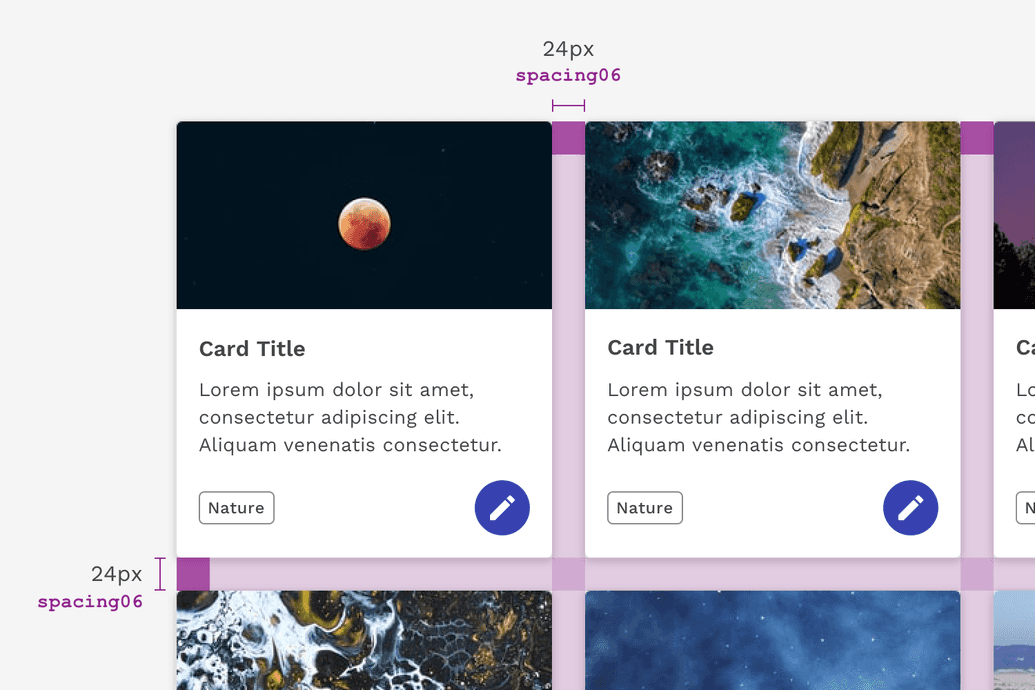
Task: Pick the dark purple square below the moon card
Action: pyautogui.click(x=193, y=574)
